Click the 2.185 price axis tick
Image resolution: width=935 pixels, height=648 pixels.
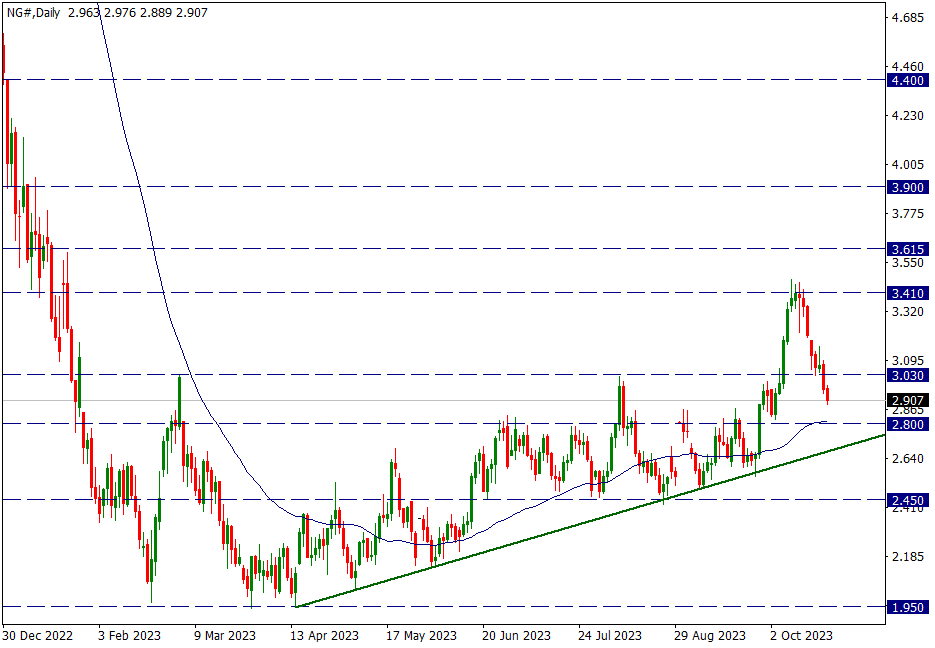tap(908, 556)
